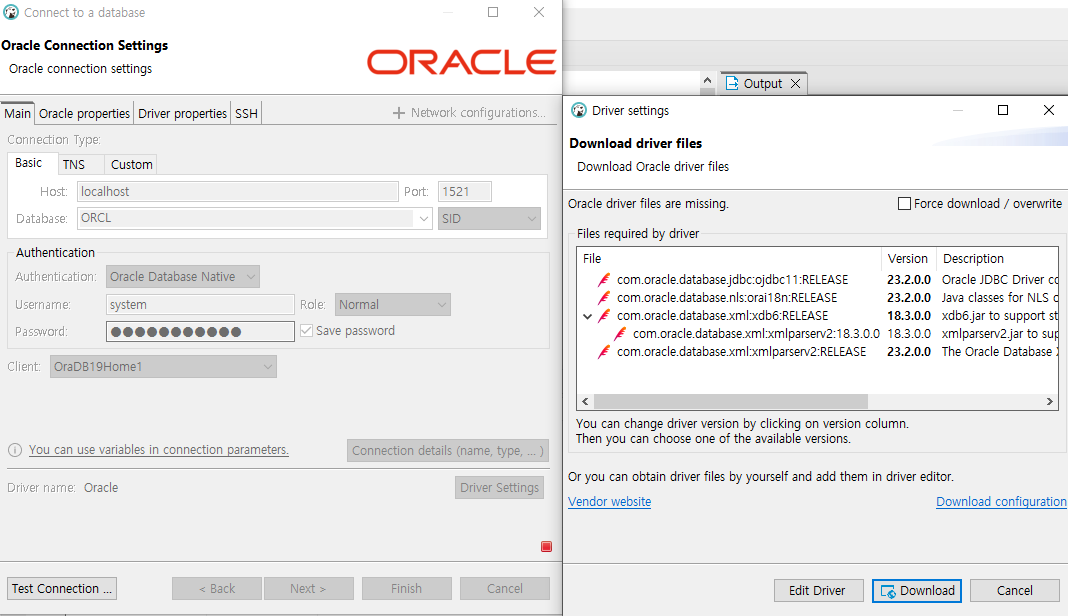Click the File column header
1068x616 pixels.
point(729,259)
